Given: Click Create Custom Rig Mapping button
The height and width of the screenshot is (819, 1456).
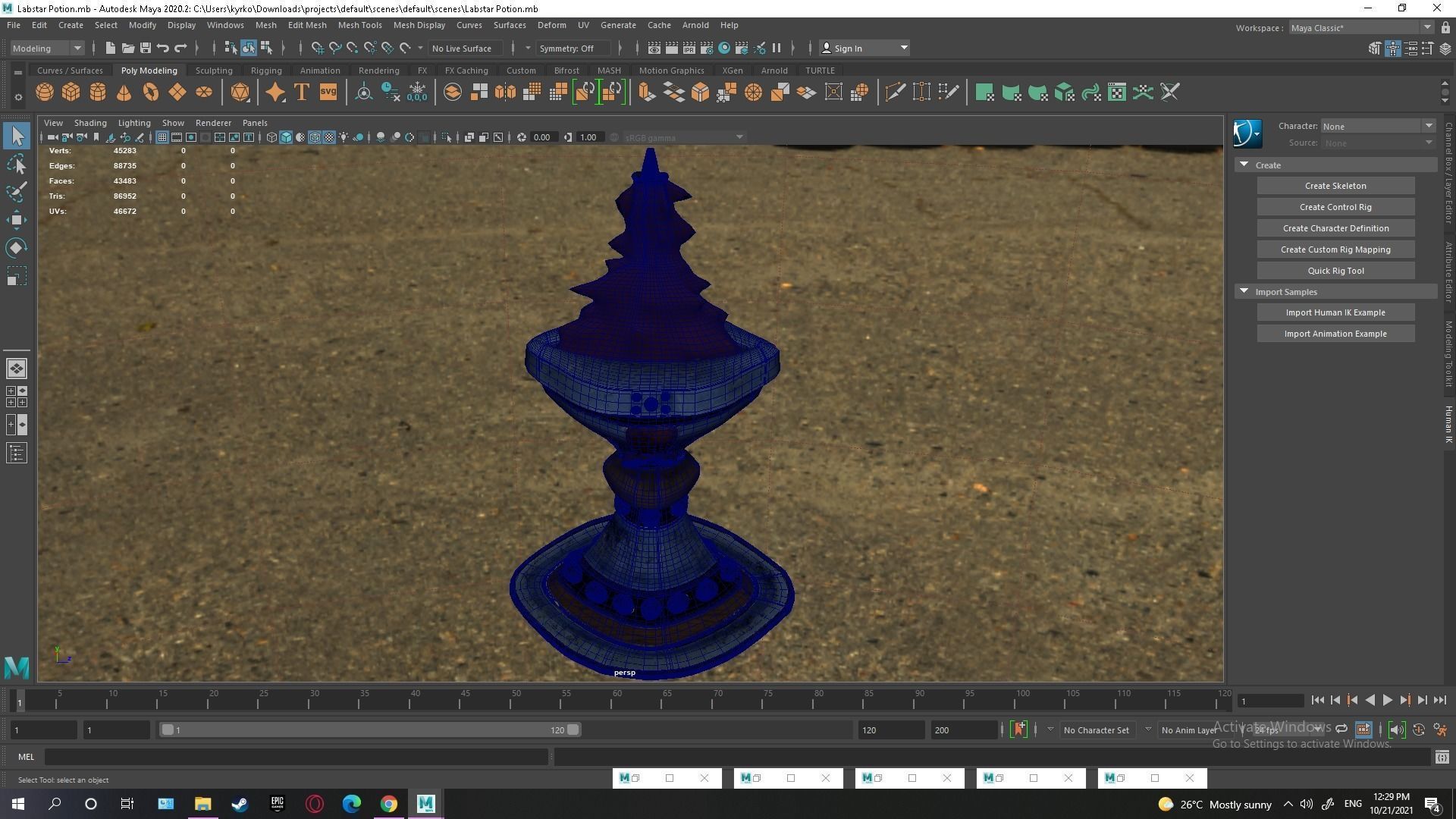Looking at the screenshot, I should 1335,249.
